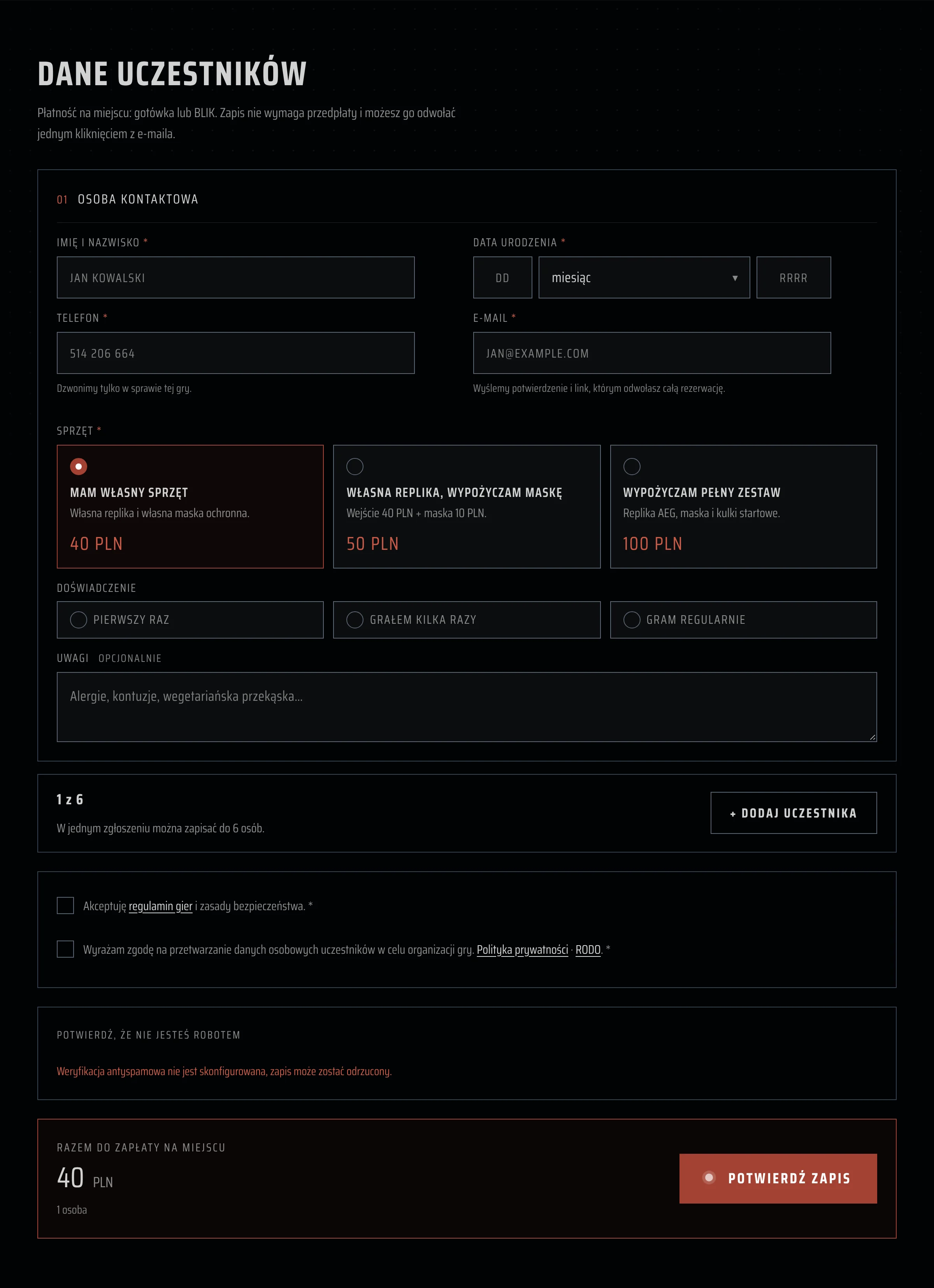Screen dimensions: 934x1288
Task: Click the '1 z 6' participant counter
Action: [x=70, y=800]
